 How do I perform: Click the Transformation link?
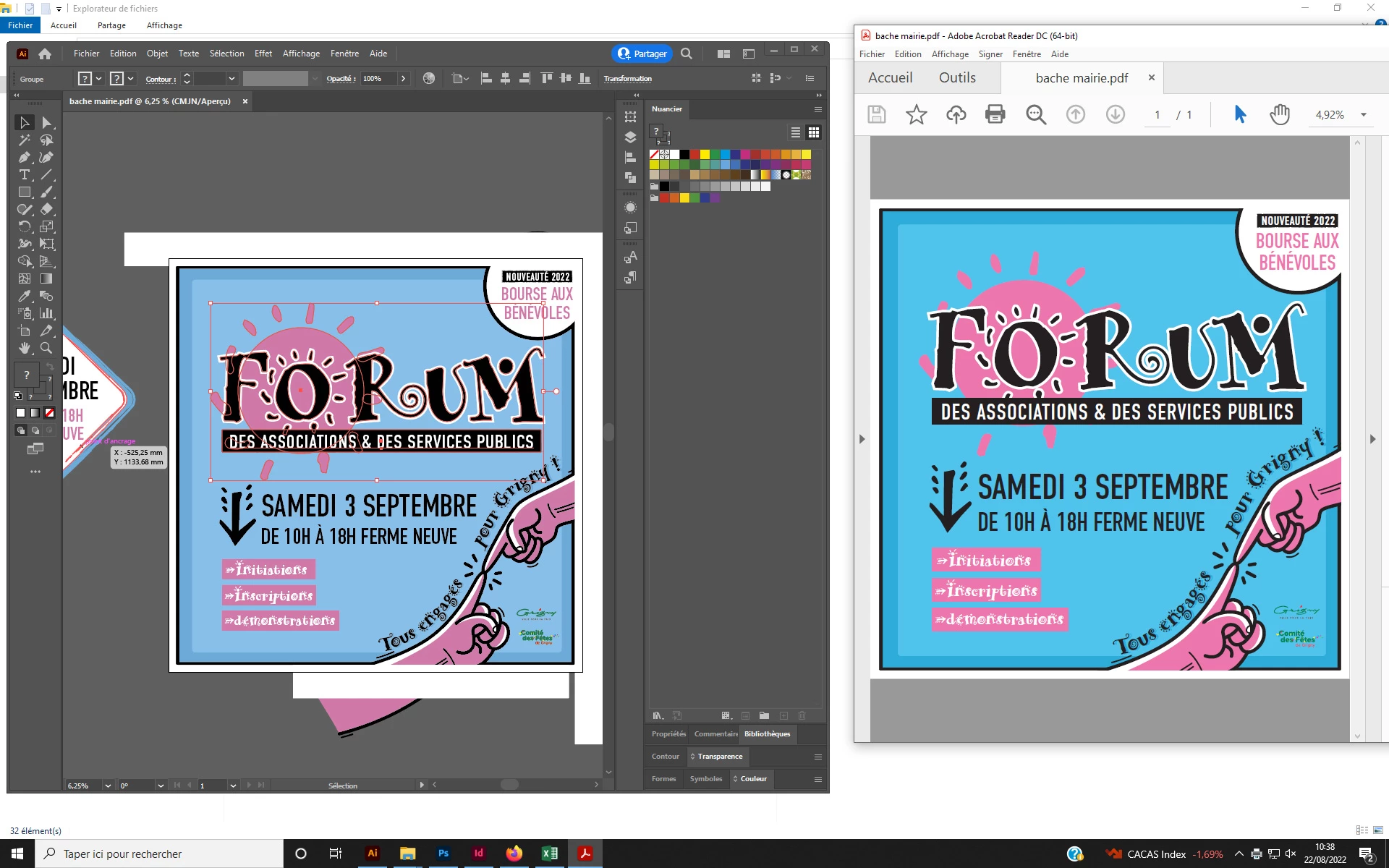(627, 79)
